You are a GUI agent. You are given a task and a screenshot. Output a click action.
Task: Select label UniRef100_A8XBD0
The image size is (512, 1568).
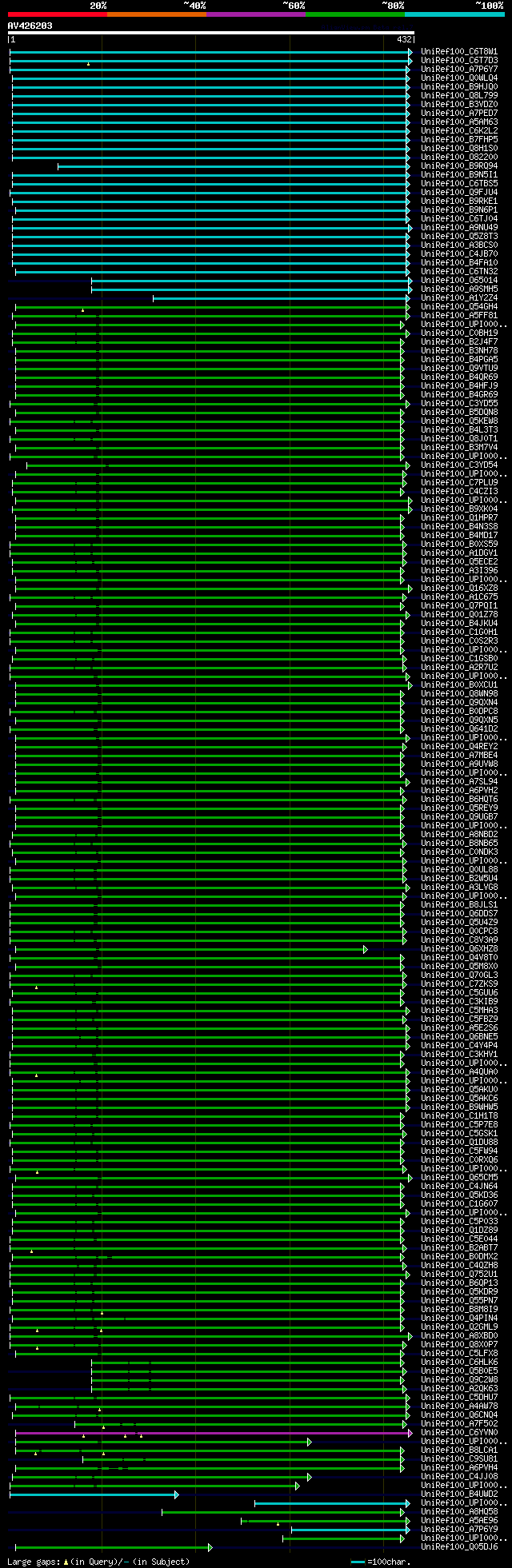coord(459,1336)
